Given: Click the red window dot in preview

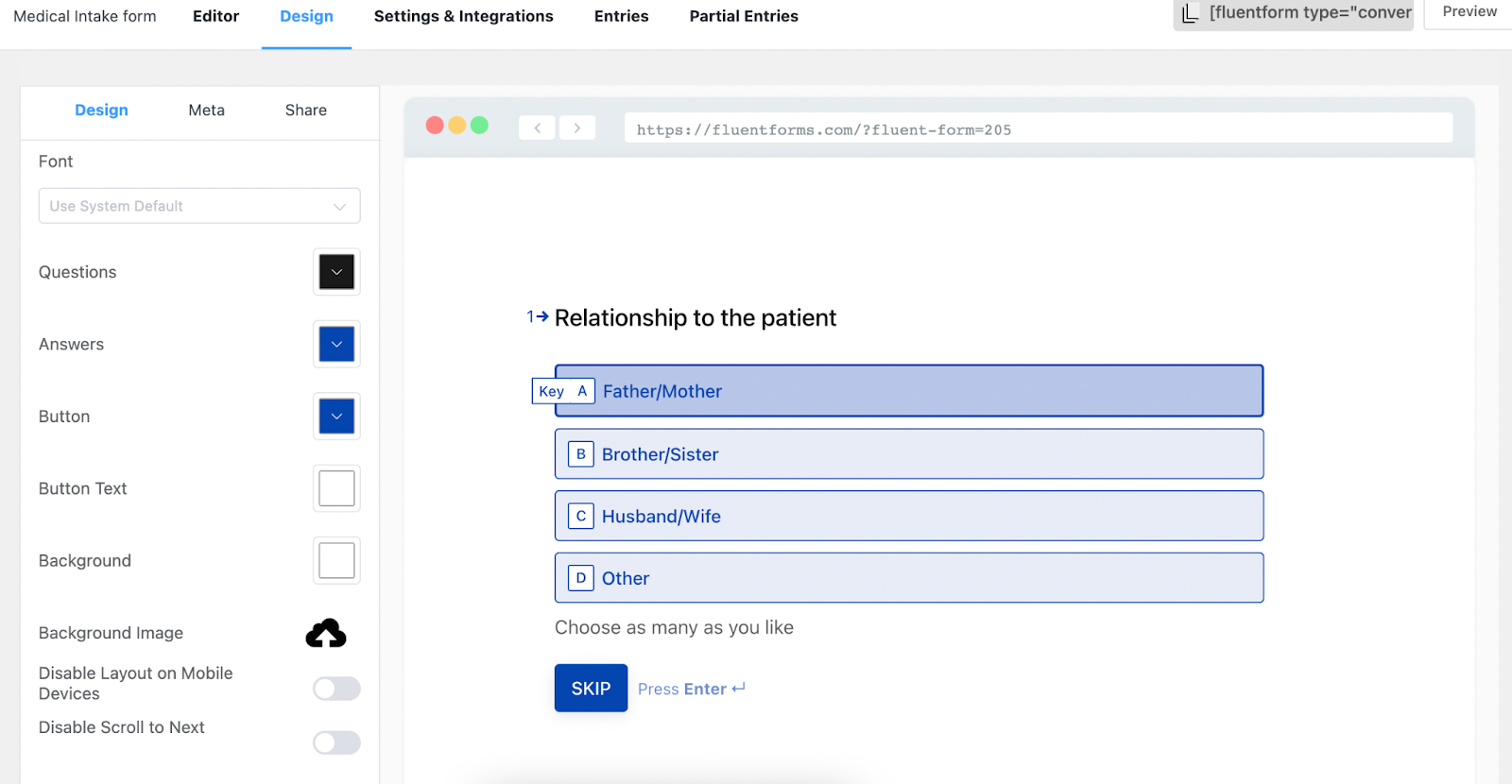Looking at the screenshot, I should click(435, 126).
